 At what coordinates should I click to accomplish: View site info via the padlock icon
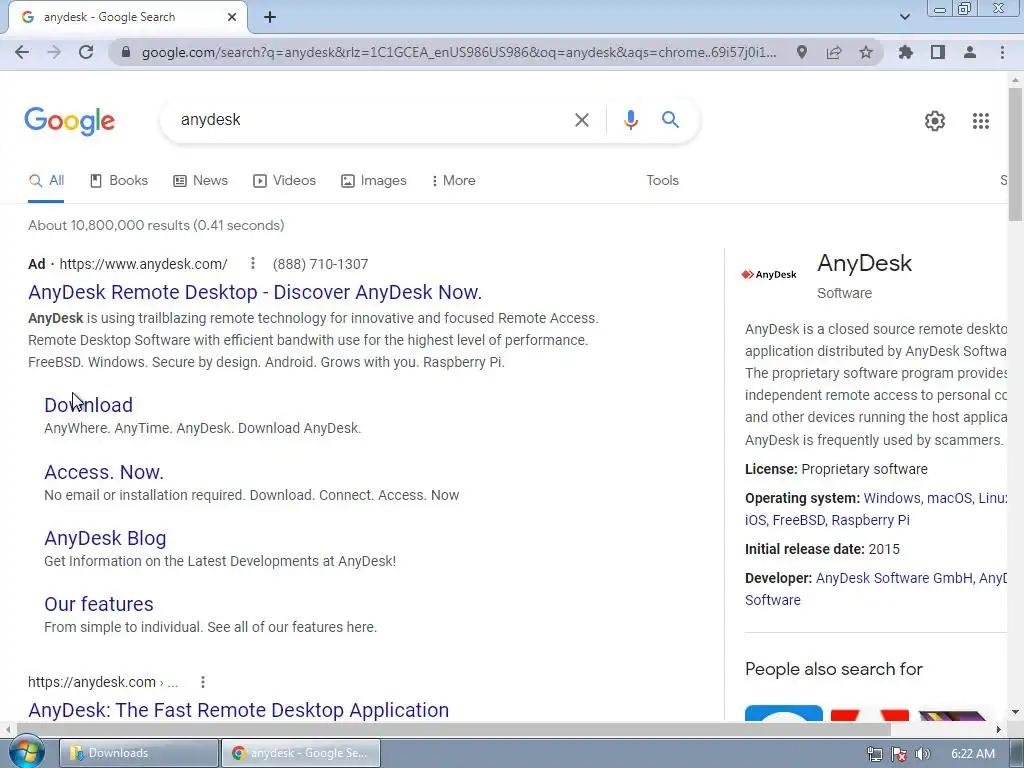click(x=126, y=52)
